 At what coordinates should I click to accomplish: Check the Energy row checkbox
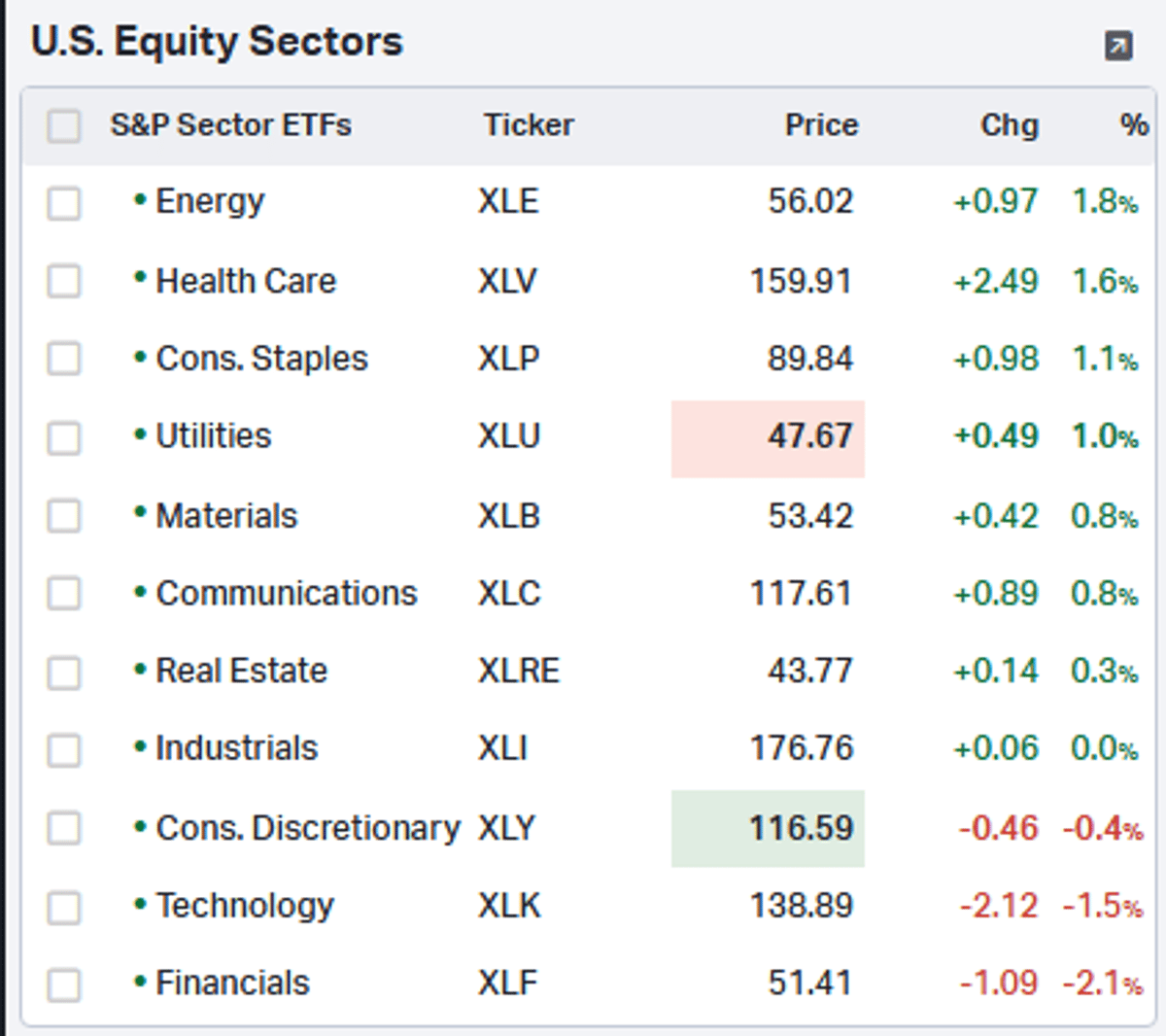click(x=63, y=203)
